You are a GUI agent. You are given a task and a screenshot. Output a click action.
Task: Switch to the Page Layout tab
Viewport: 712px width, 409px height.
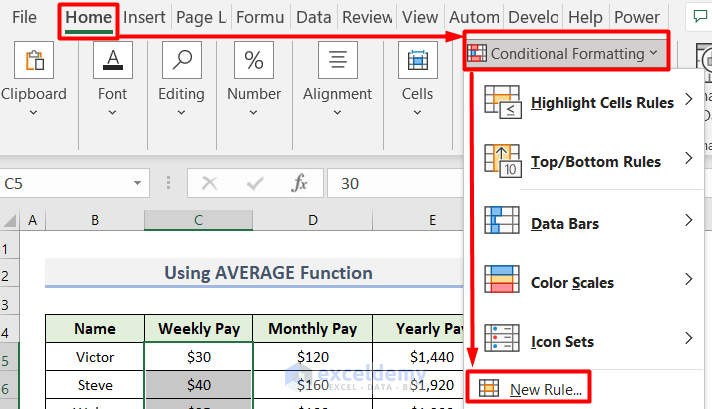tap(201, 17)
